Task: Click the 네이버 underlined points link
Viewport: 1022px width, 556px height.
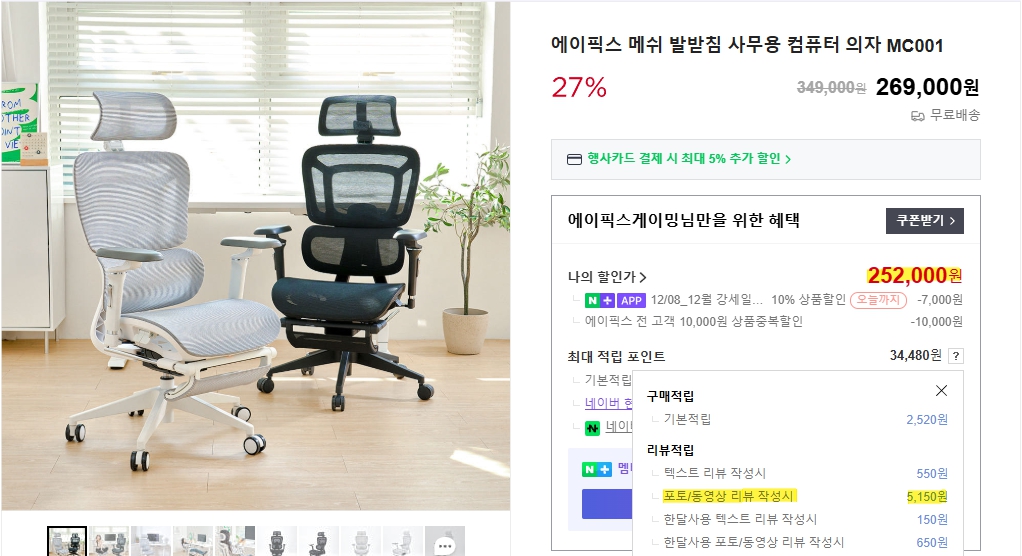Action: coord(608,403)
